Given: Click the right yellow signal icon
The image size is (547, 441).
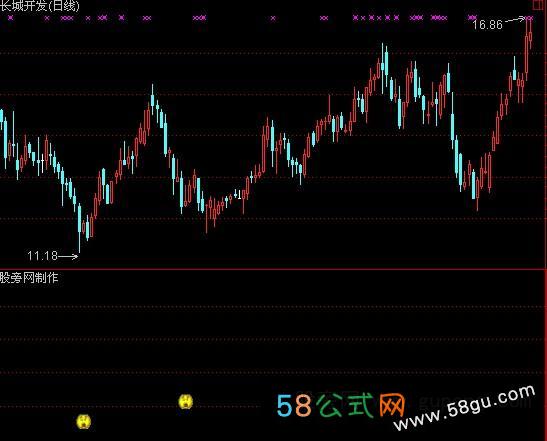Looking at the screenshot, I should pos(186,401).
